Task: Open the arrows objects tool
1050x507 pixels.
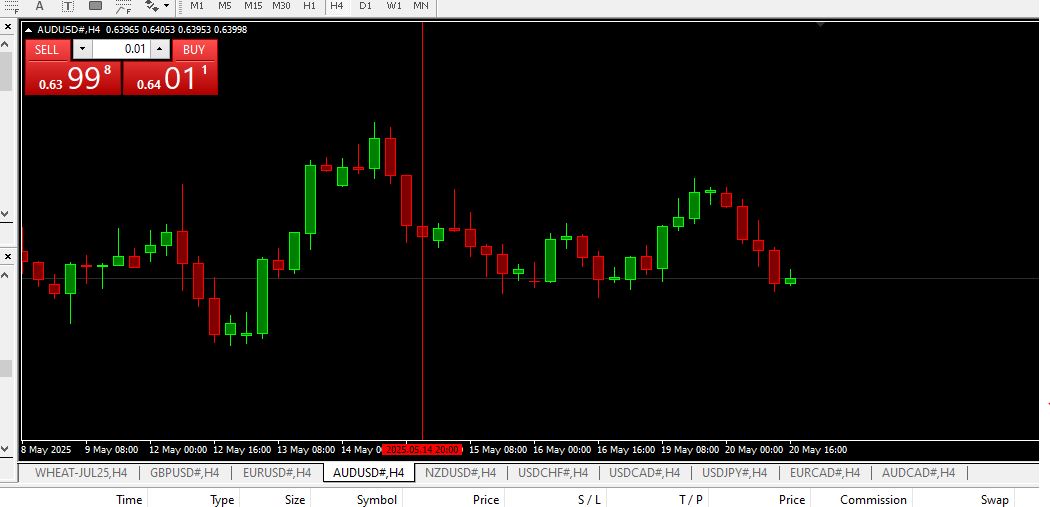Action: (x=152, y=6)
